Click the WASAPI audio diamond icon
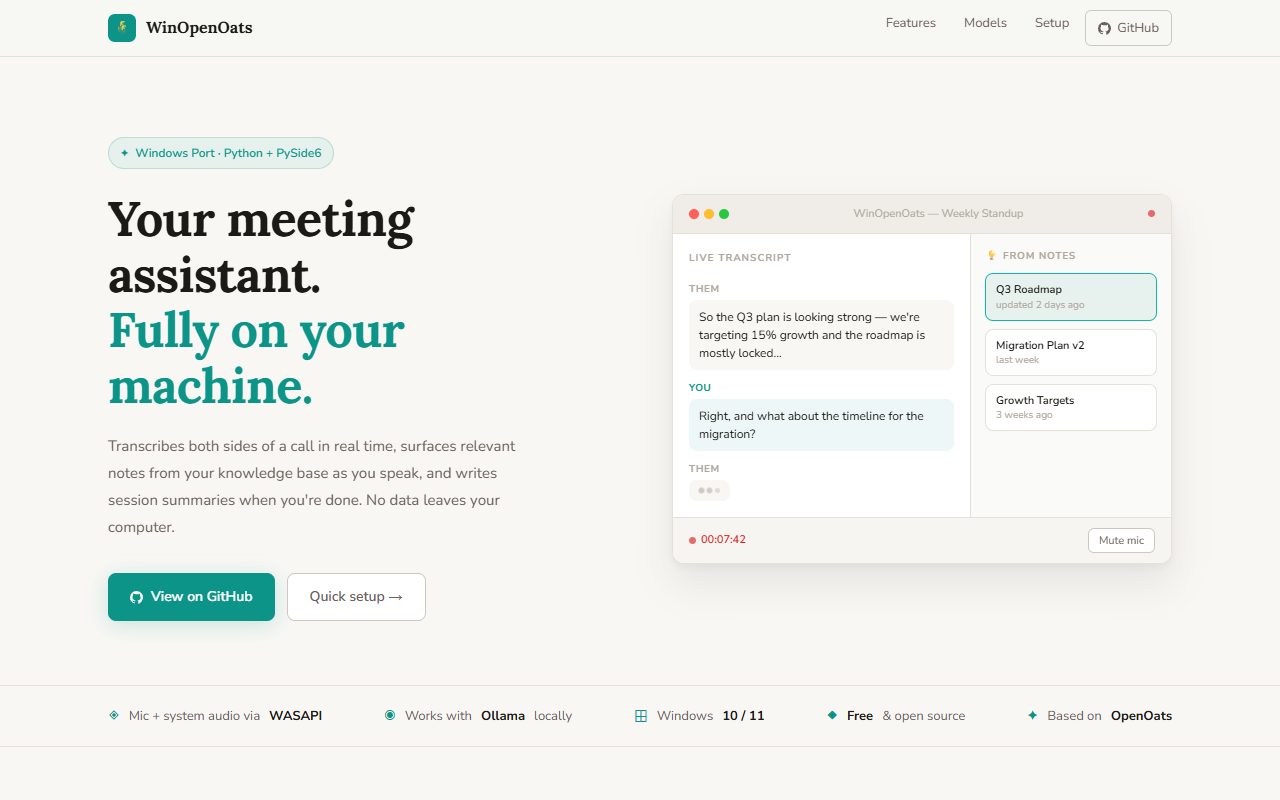1280x800 pixels. point(114,716)
